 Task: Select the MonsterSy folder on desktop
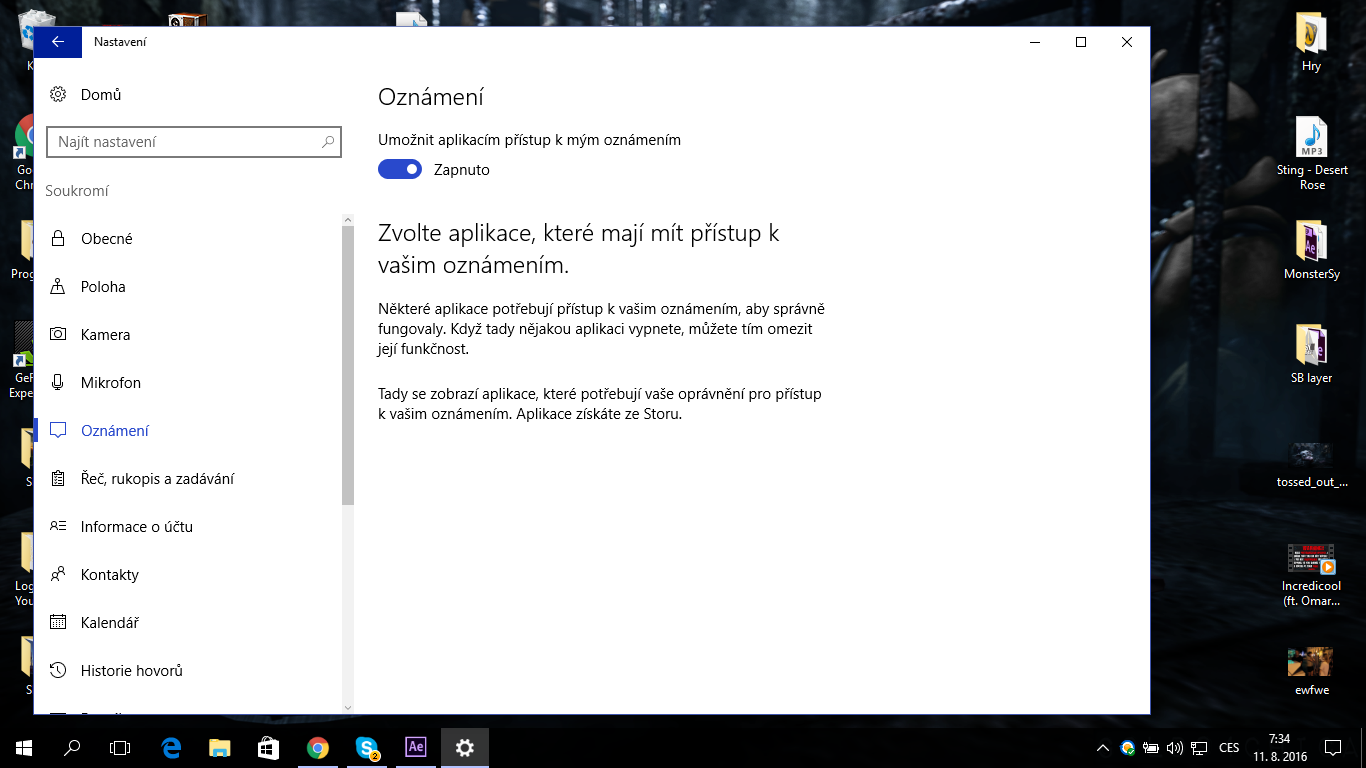coord(1311,250)
